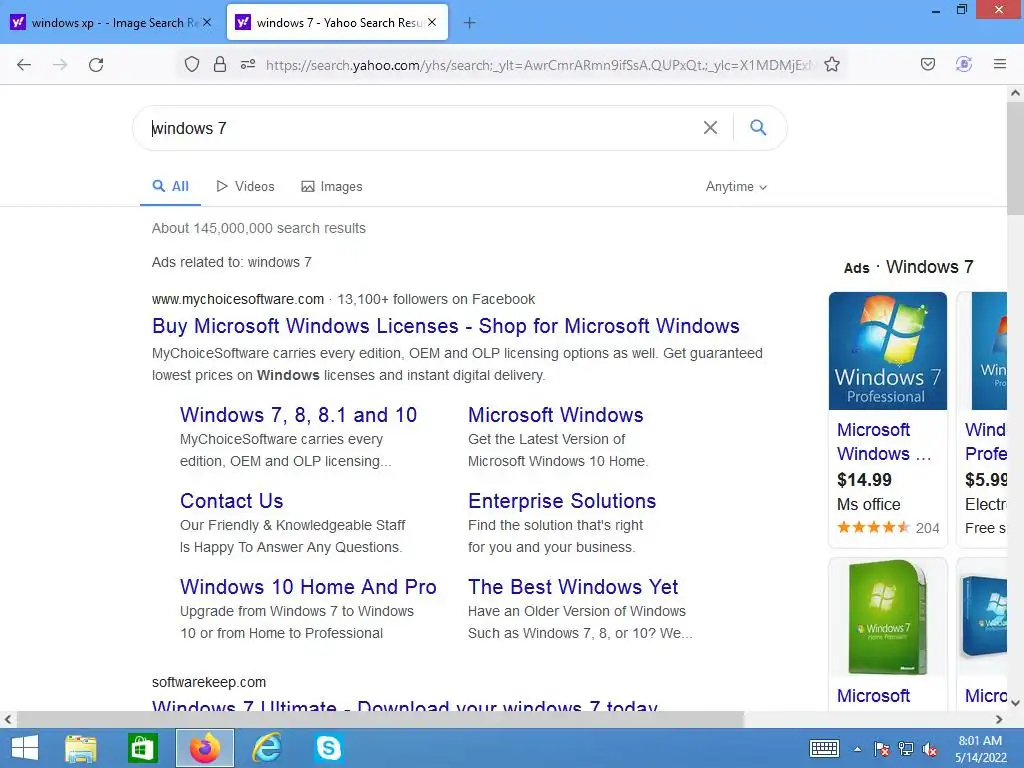Open Windows Start menu
Screen dimensions: 1024x768
click(25, 748)
